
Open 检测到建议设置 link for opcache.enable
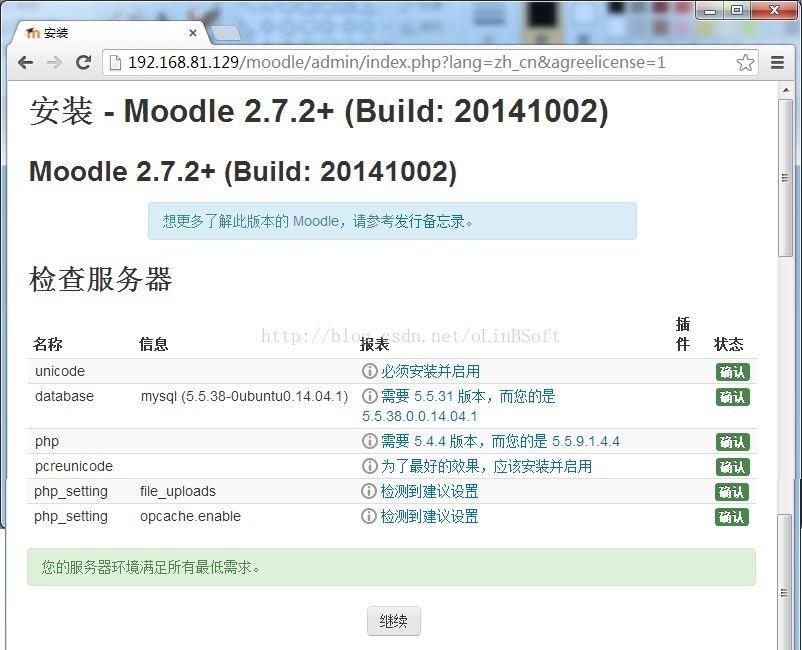(429, 517)
